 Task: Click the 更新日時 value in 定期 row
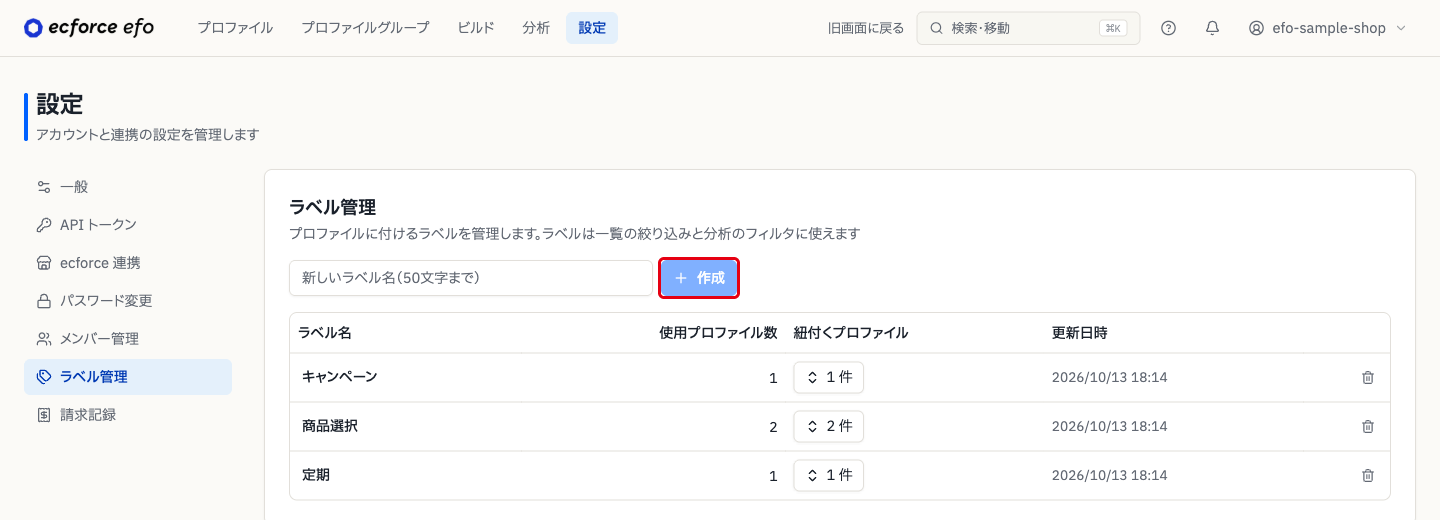click(x=1110, y=476)
